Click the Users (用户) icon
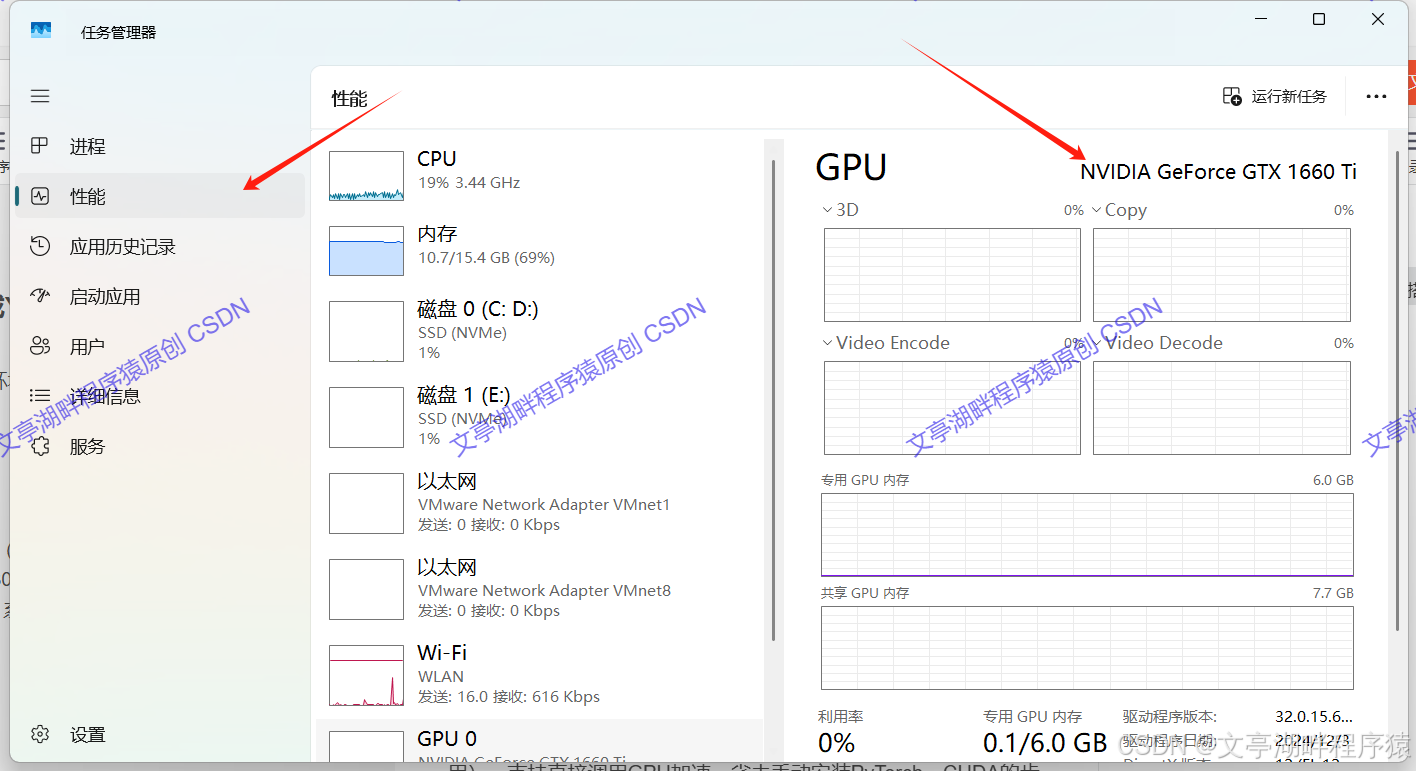This screenshot has height=771, width=1416. tap(40, 346)
